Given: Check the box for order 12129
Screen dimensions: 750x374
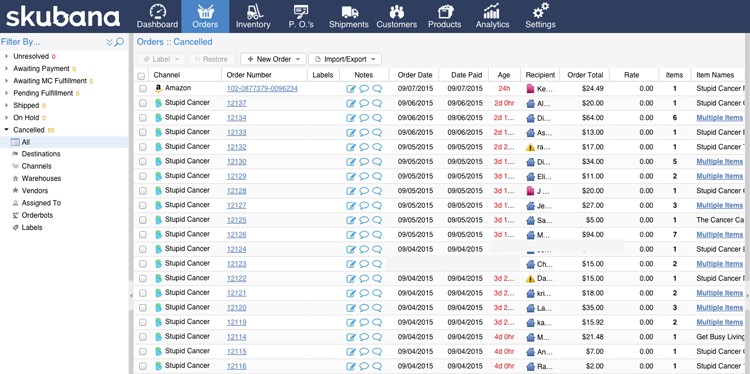Looking at the screenshot, I should tap(143, 176).
